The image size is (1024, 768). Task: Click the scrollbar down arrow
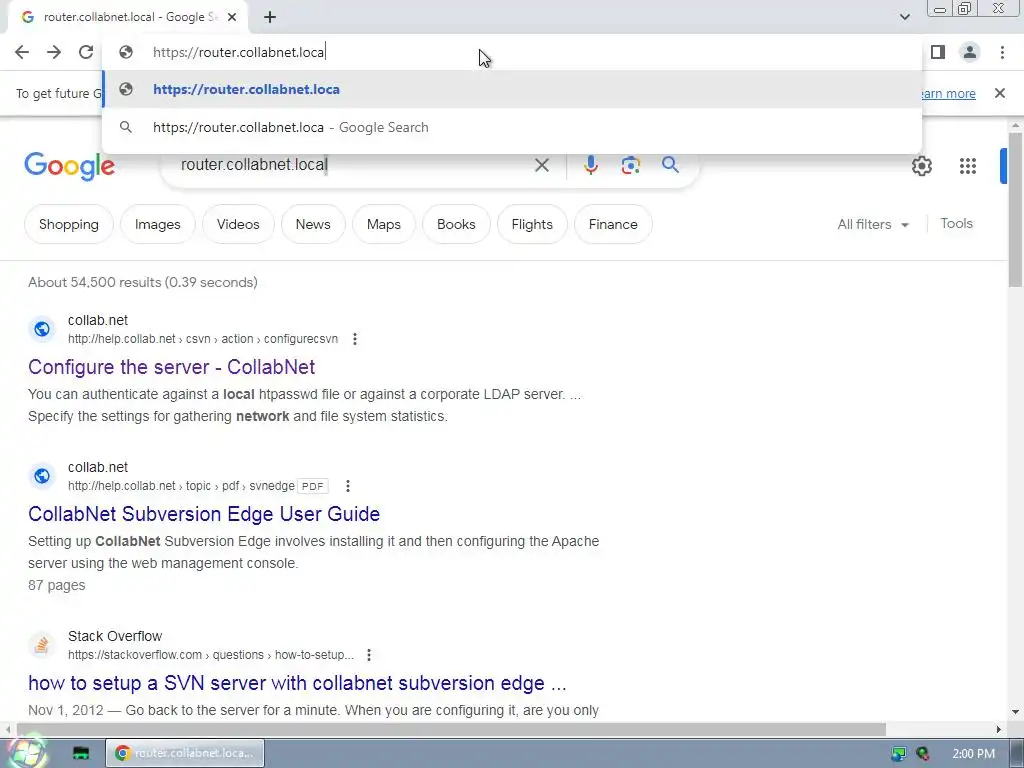point(1015,711)
